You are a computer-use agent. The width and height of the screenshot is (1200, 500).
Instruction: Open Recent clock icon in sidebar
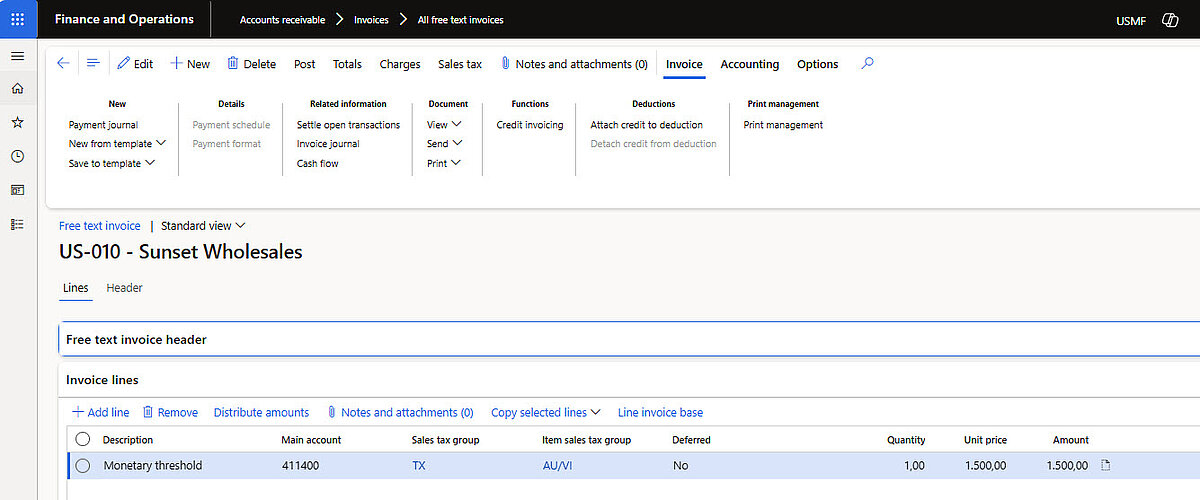pyautogui.click(x=17, y=156)
